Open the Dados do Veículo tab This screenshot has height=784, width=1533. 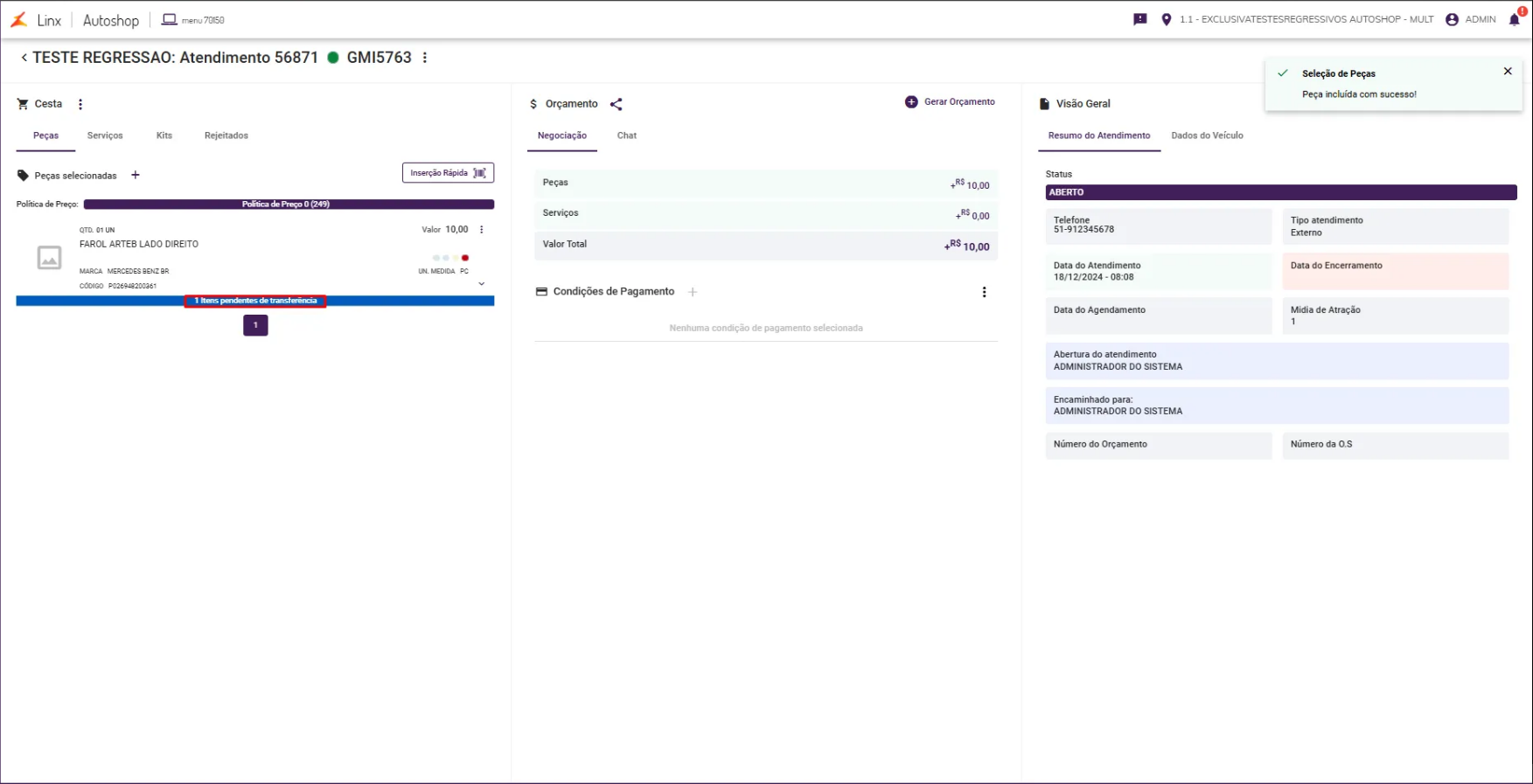(1207, 135)
